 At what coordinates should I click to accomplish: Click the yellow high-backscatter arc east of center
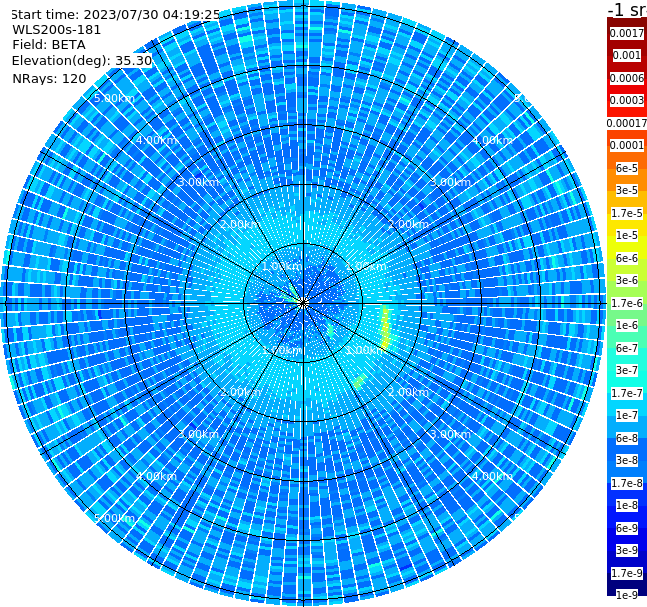coord(386,327)
